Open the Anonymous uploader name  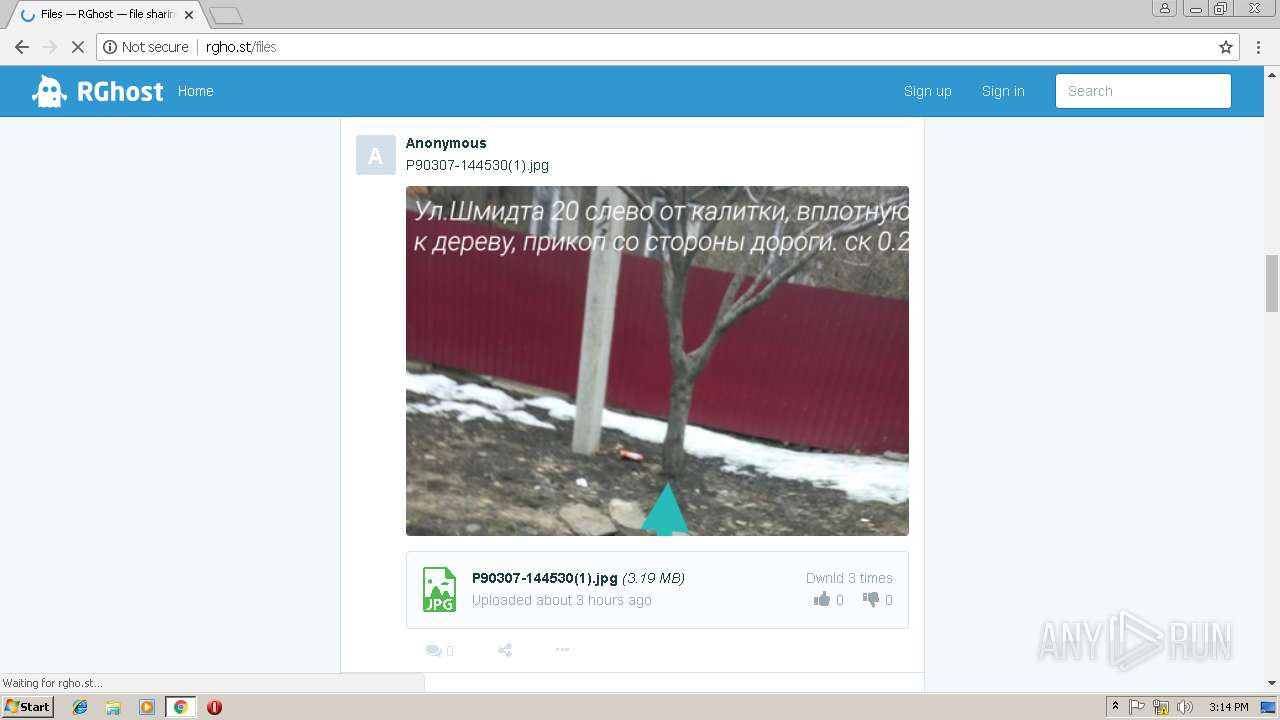(x=446, y=143)
